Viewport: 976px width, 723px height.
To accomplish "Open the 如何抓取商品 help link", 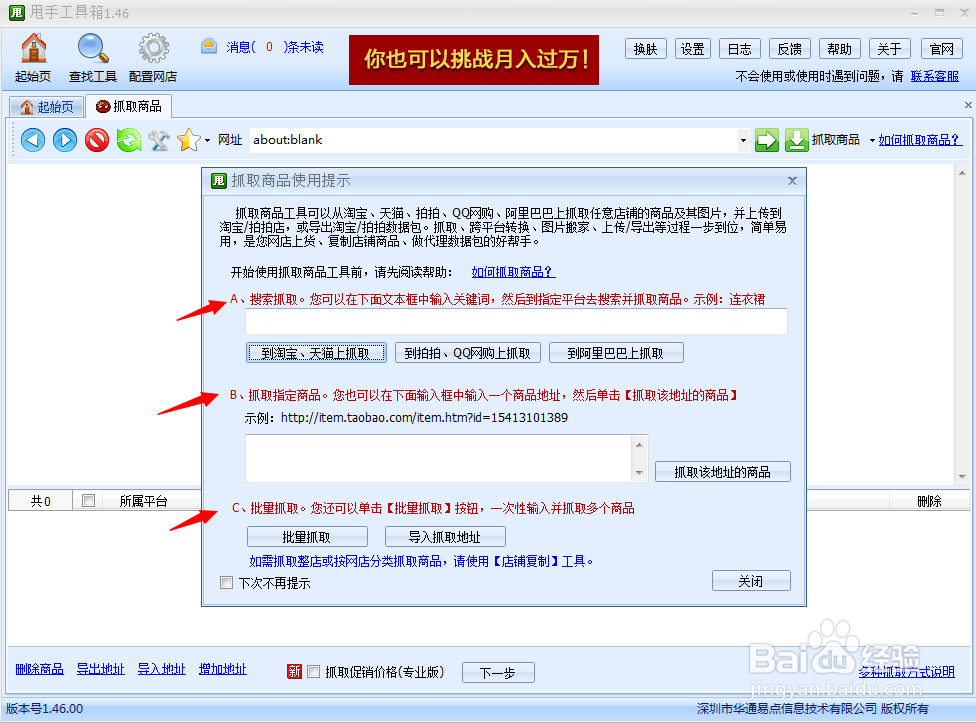I will tap(918, 140).
